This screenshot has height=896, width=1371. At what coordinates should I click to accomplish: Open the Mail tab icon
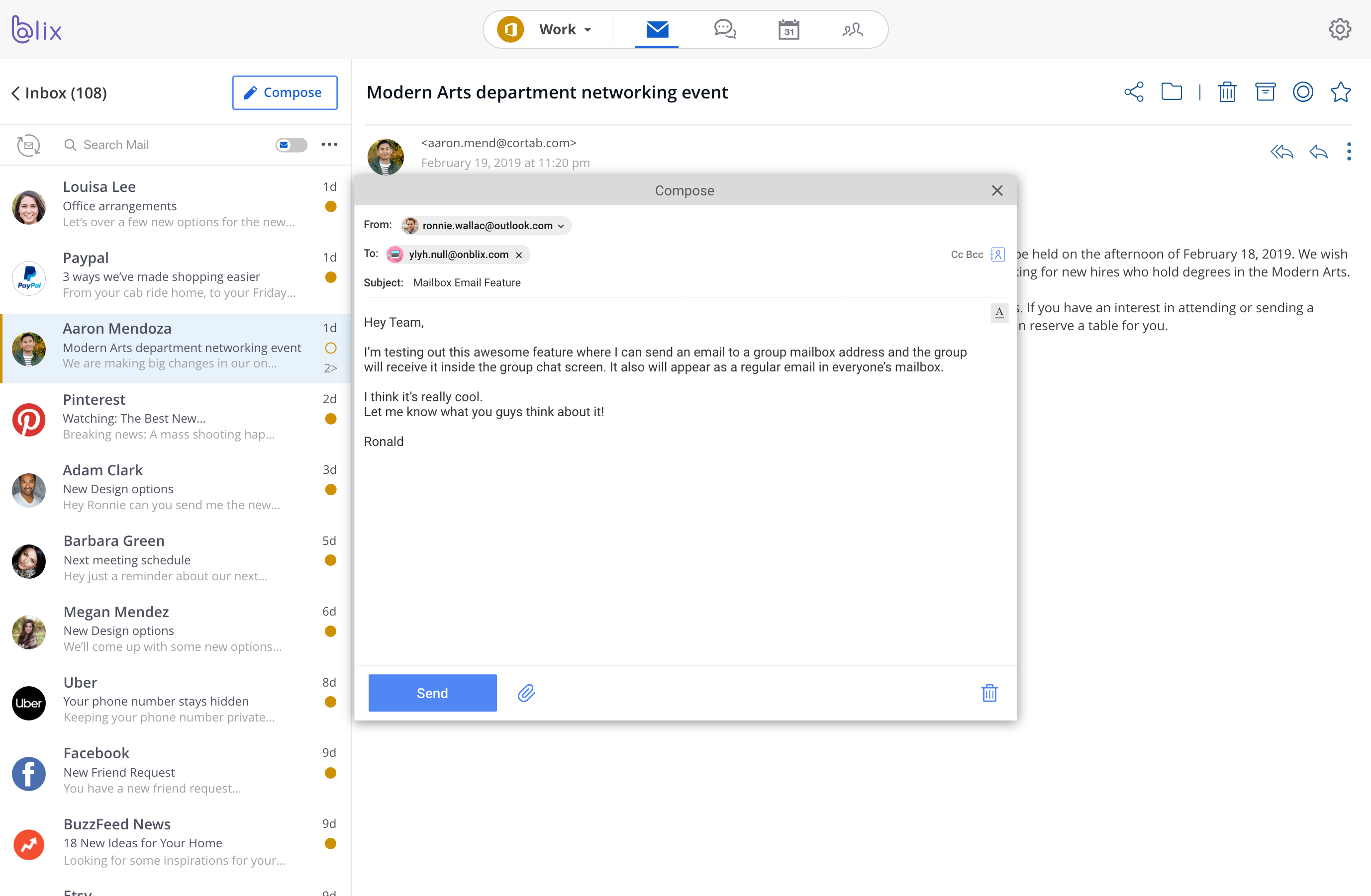657,29
